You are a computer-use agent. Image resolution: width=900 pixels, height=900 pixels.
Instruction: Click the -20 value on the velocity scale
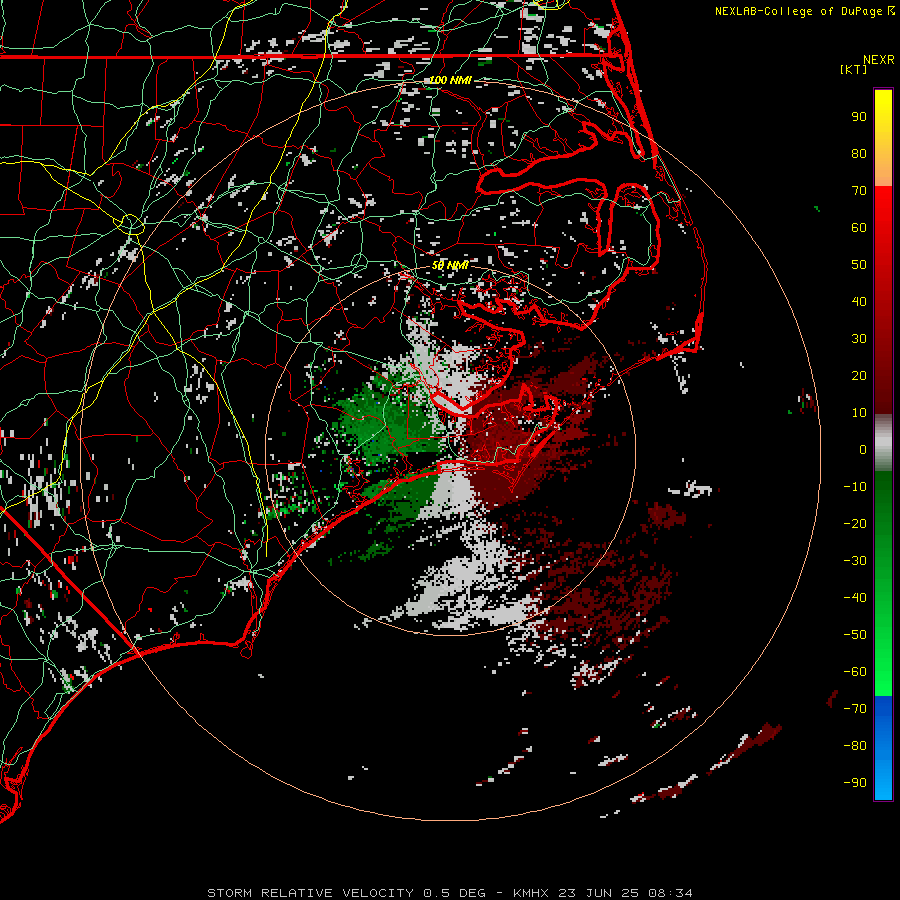(855, 524)
